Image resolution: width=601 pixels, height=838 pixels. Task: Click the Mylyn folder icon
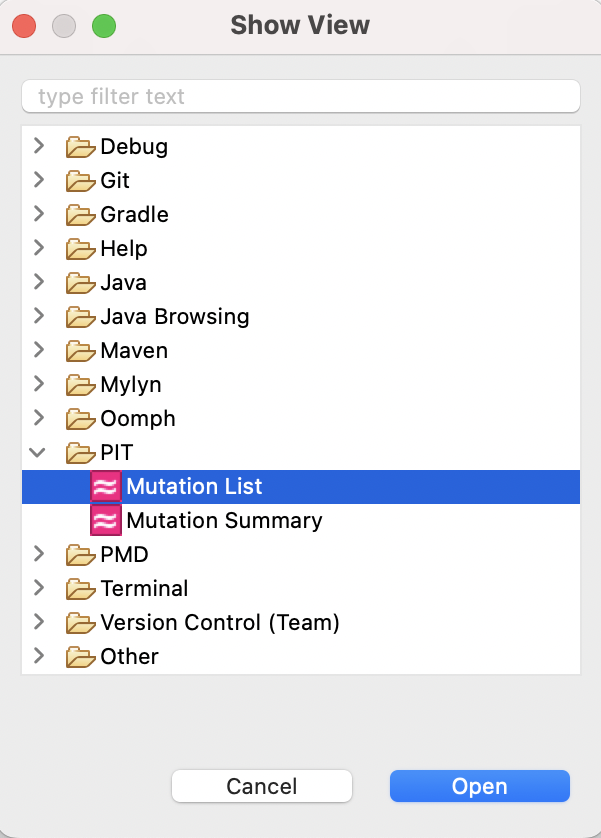pos(80,385)
